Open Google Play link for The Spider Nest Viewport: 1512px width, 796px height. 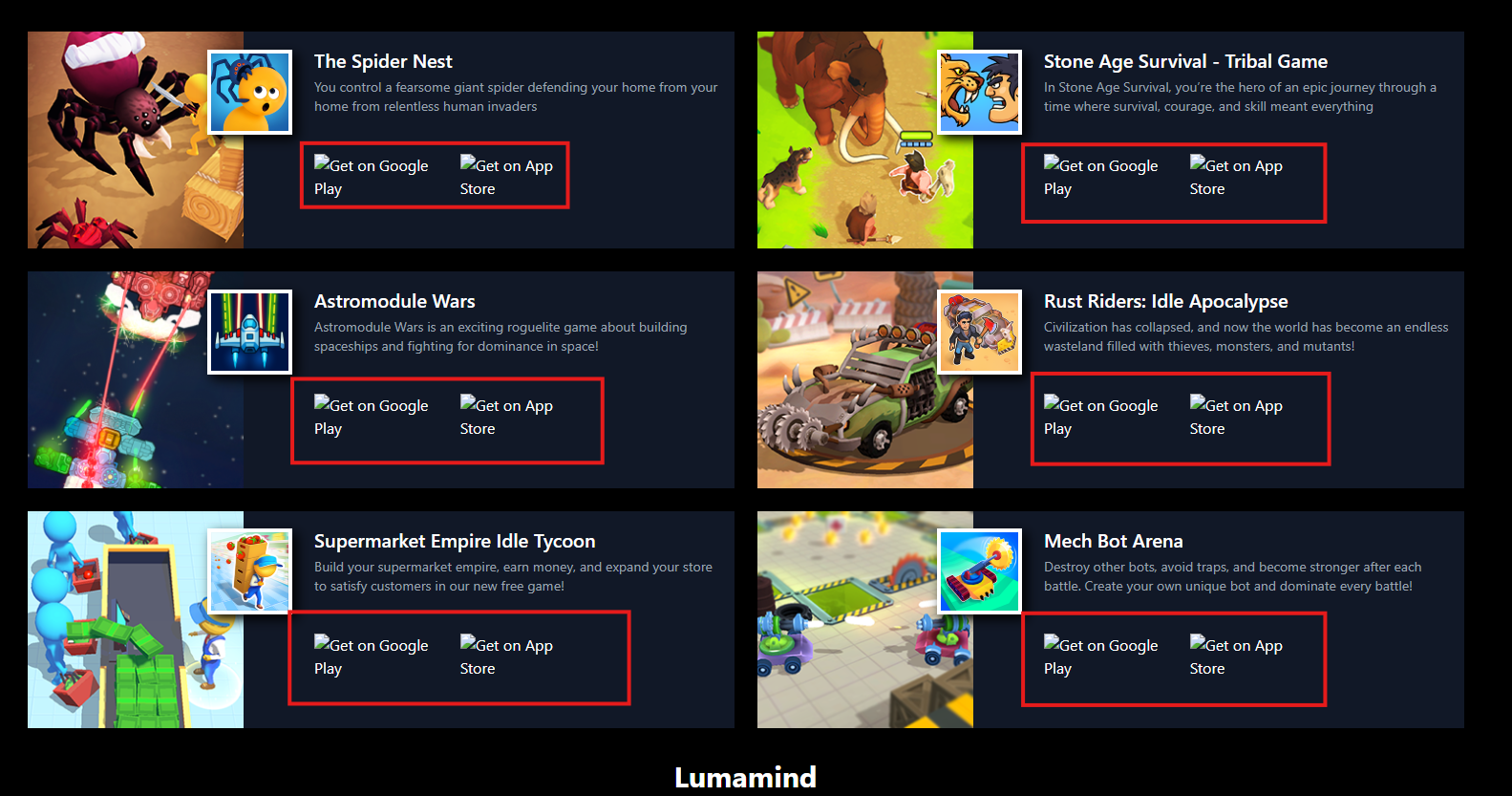click(372, 177)
